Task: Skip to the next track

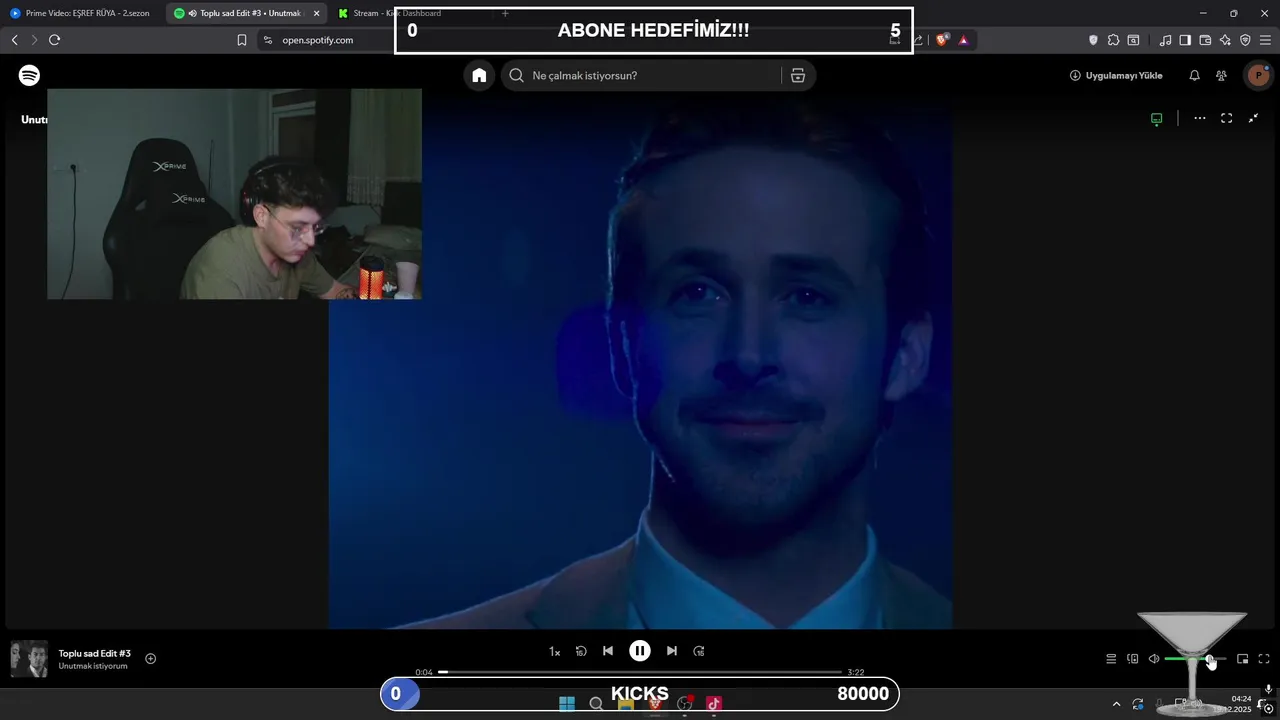Action: click(672, 651)
